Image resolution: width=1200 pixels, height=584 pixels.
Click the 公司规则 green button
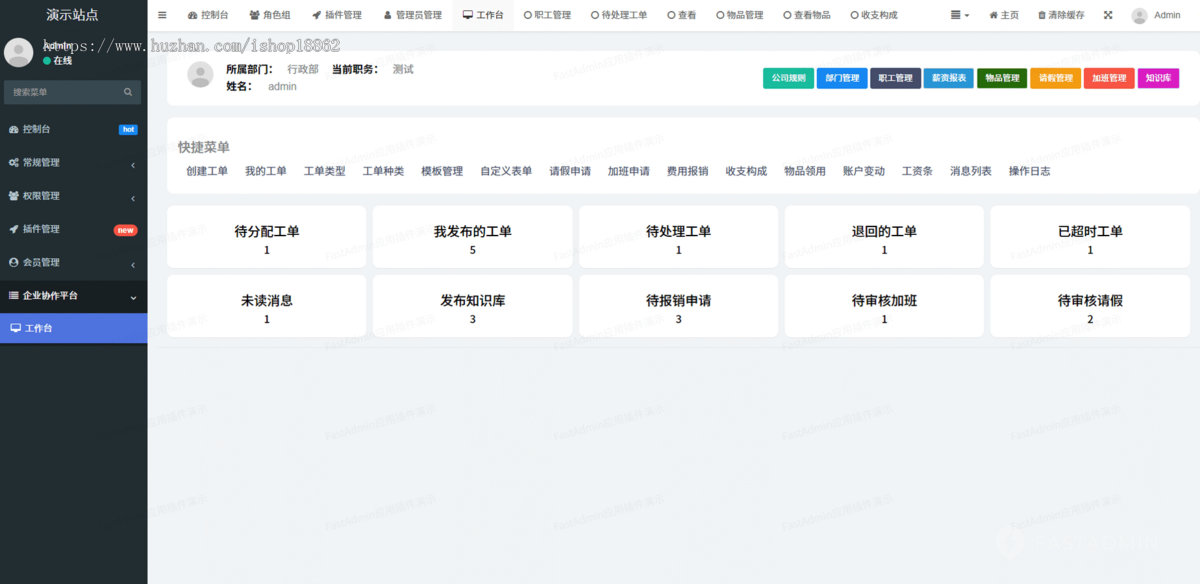coord(788,77)
